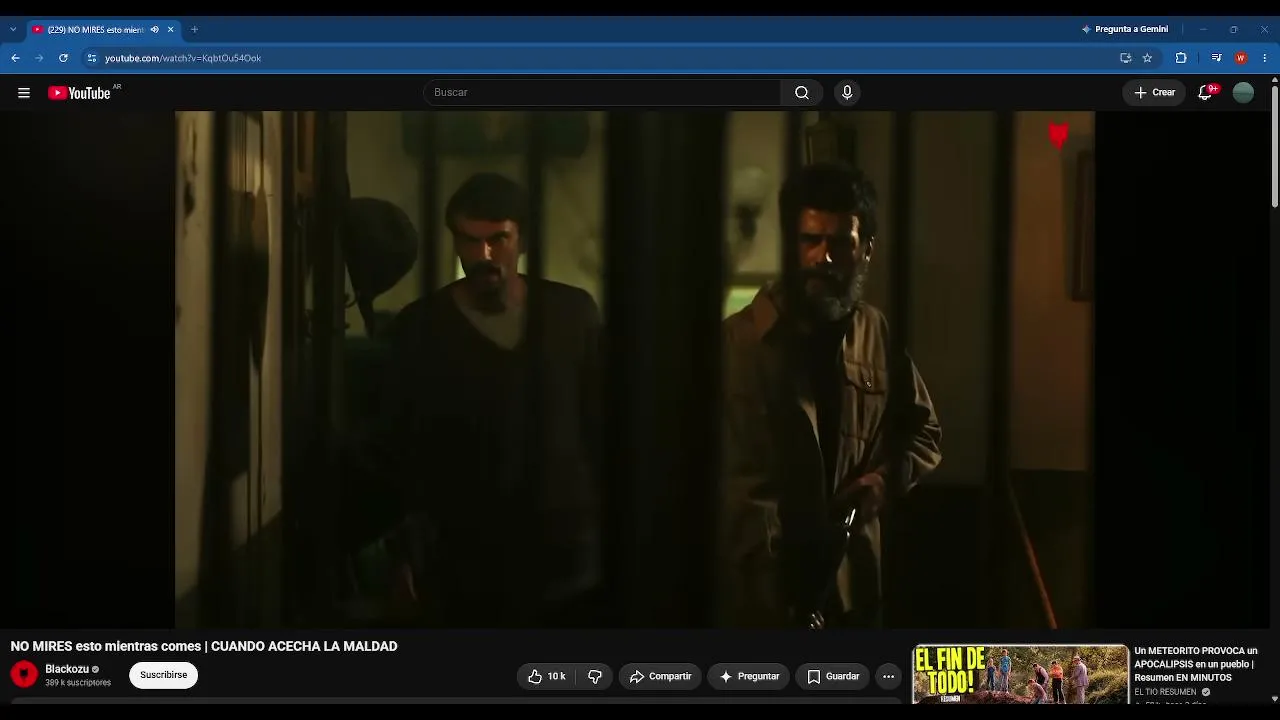Click the video player to pause
This screenshot has height=720, width=1280.
(635, 370)
